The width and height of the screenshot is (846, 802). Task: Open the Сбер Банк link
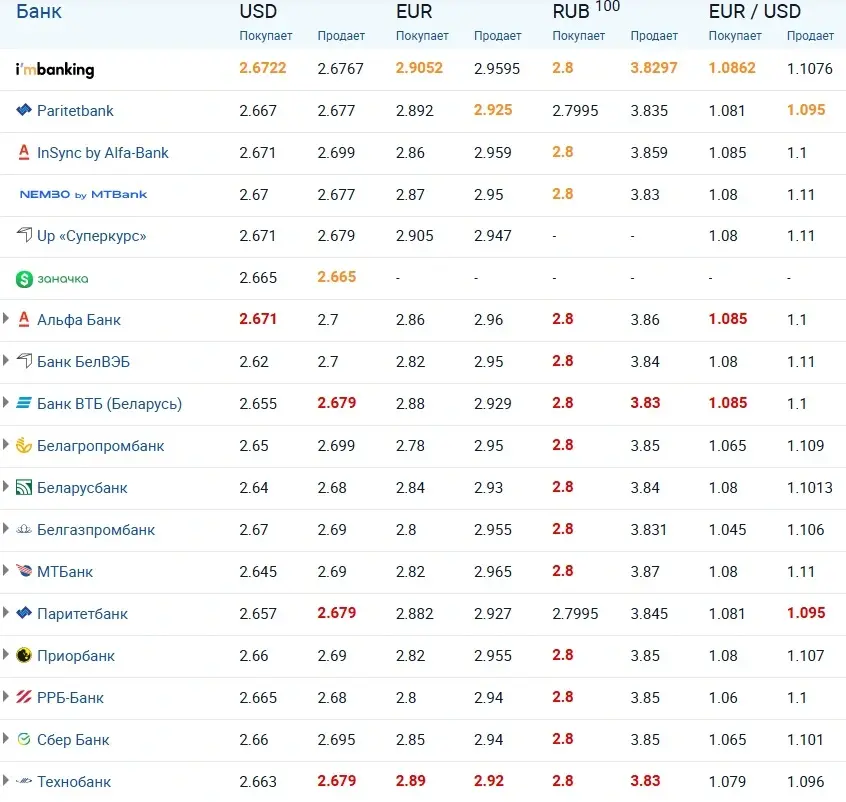pyautogui.click(x=73, y=740)
